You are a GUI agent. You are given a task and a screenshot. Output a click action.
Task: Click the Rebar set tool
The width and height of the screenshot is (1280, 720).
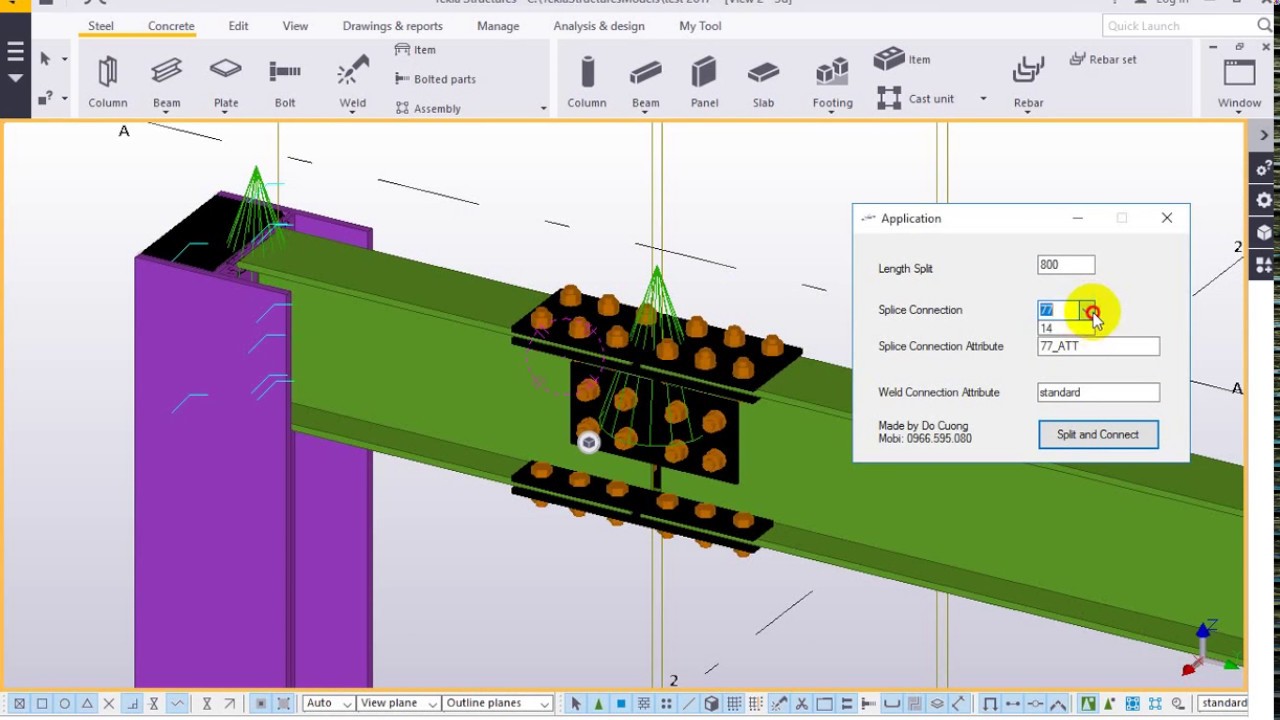[1103, 59]
